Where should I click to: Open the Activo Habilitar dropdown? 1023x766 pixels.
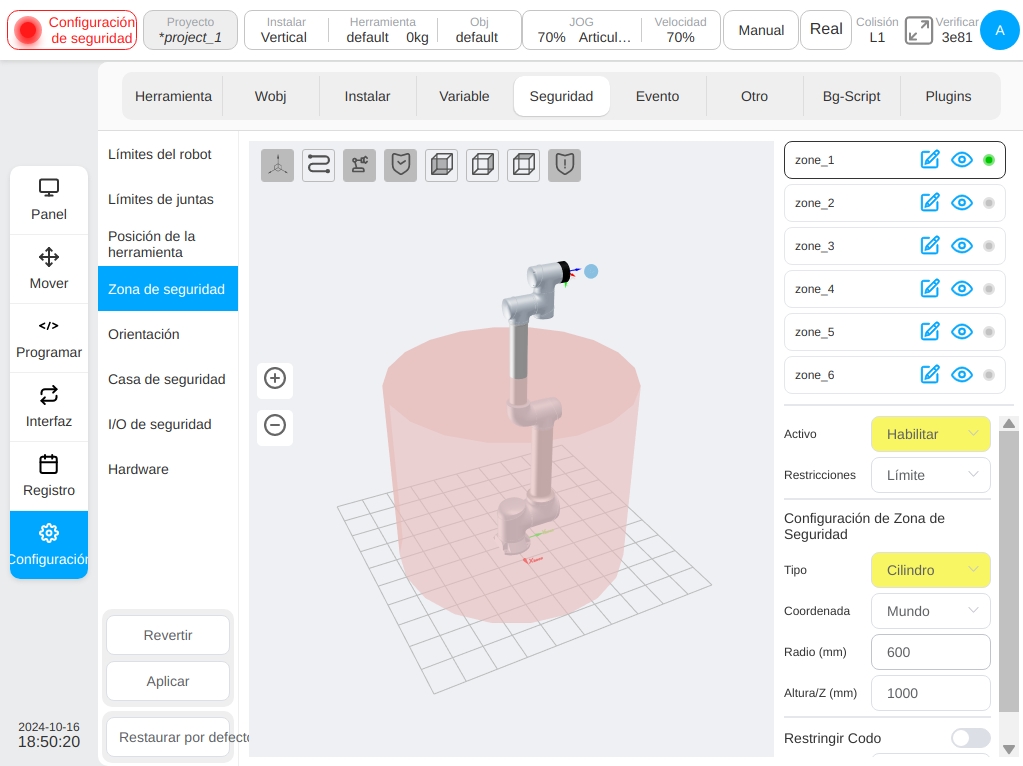pos(930,434)
